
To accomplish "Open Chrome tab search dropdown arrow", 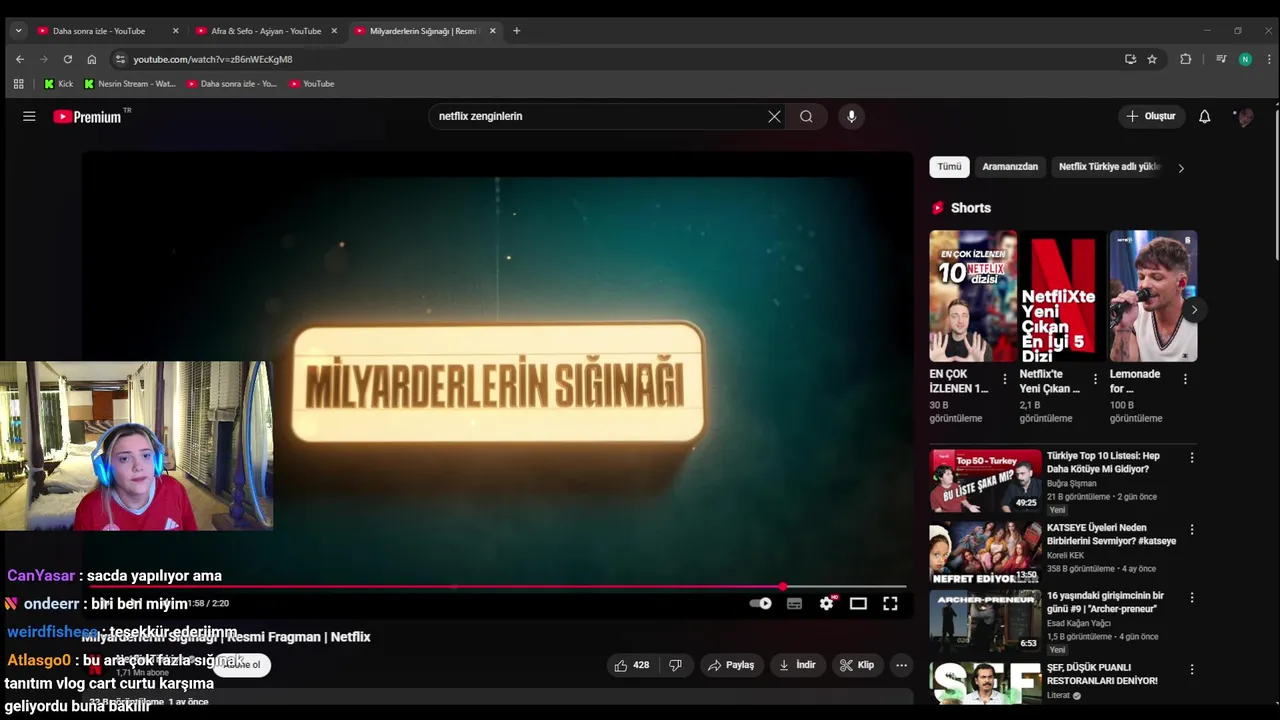I will pyautogui.click(x=18, y=31).
